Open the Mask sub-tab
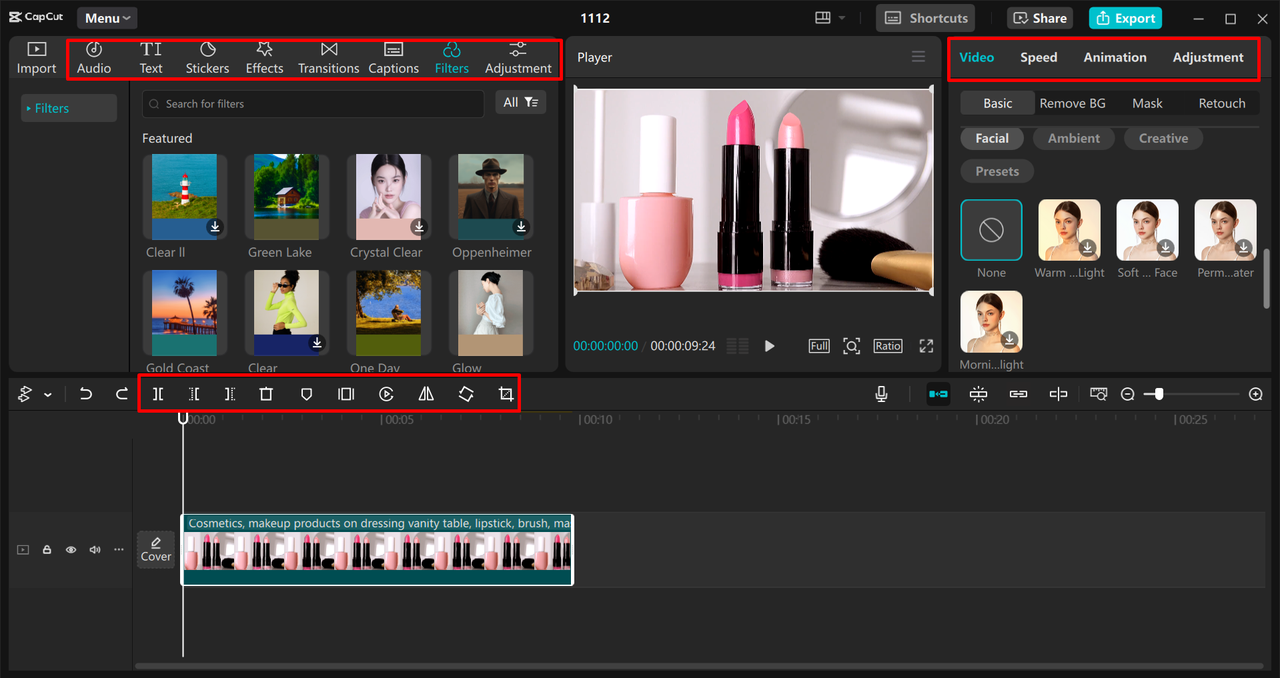Viewport: 1280px width, 678px height. coord(1147,103)
